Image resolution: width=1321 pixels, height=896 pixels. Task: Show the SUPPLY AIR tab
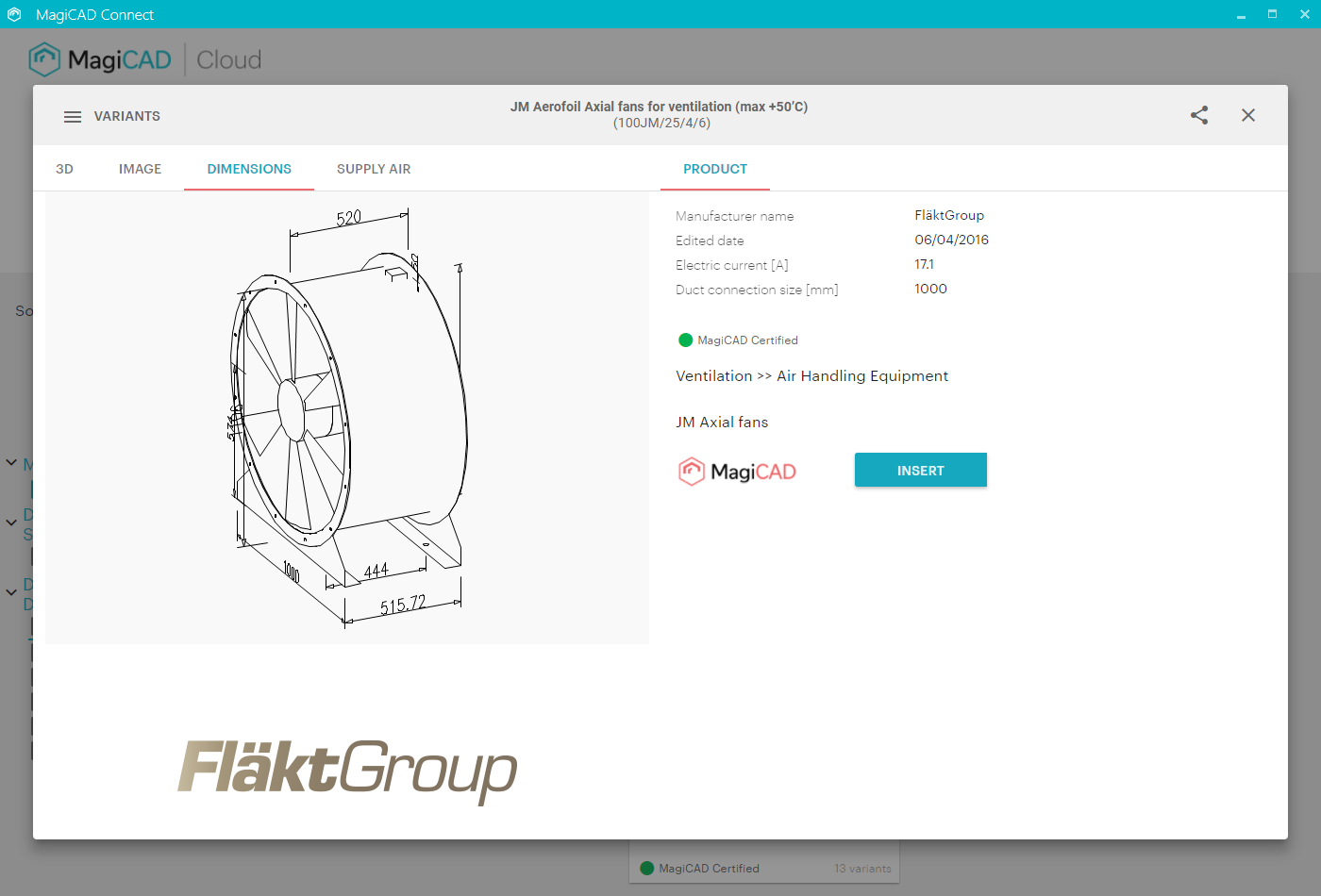point(374,169)
